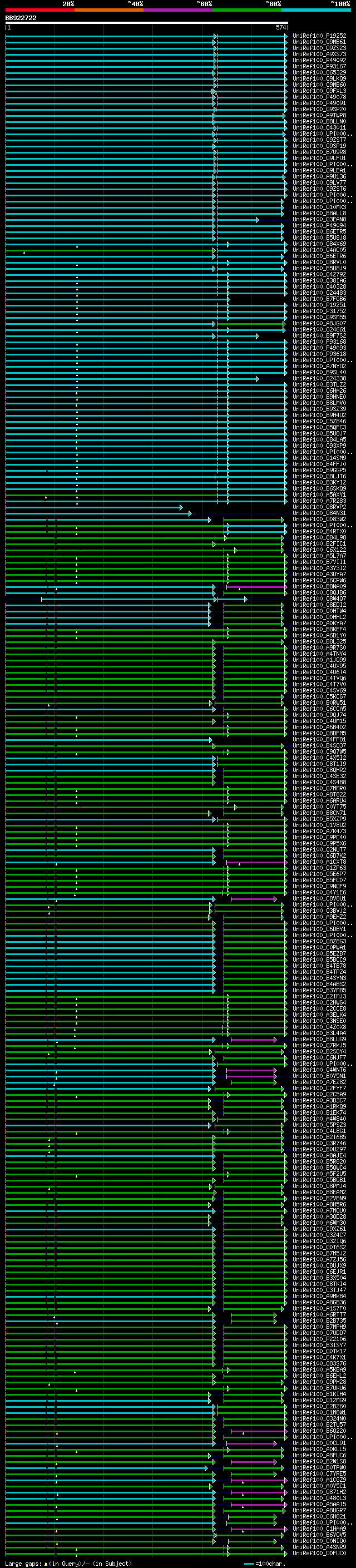The image size is (356, 1568).
Task: Select hit UniRef100_Q9ZS23
Action: (x=319, y=48)
